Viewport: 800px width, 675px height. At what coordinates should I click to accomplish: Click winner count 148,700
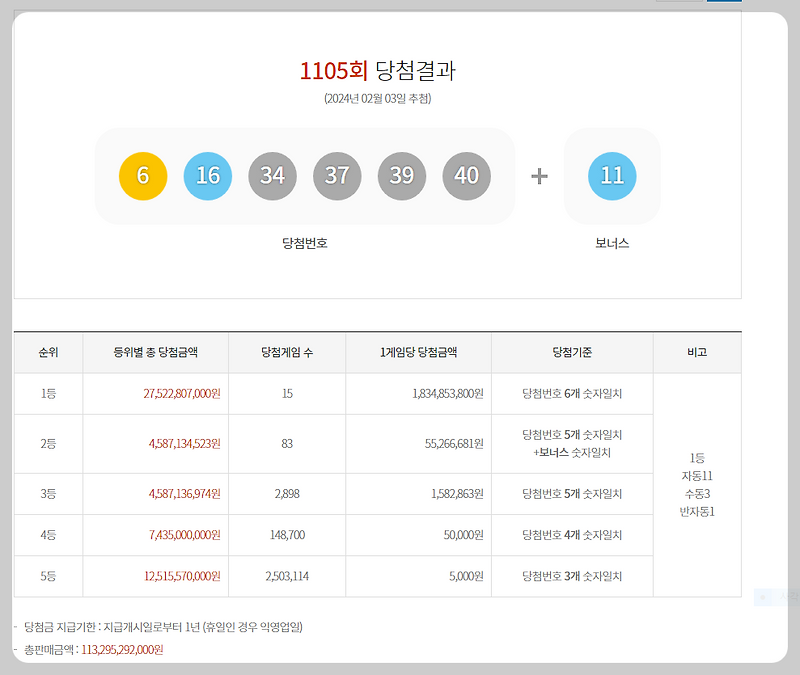pyautogui.click(x=287, y=535)
